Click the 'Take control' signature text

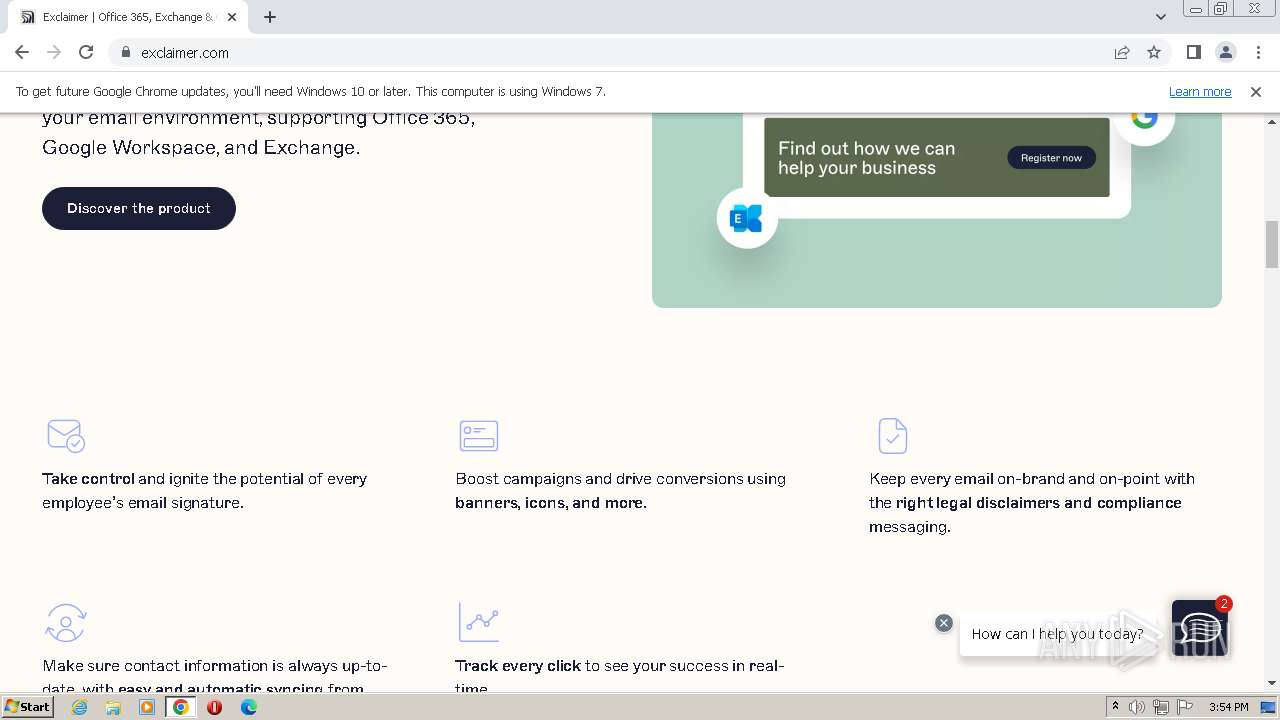pyautogui.click(x=88, y=479)
